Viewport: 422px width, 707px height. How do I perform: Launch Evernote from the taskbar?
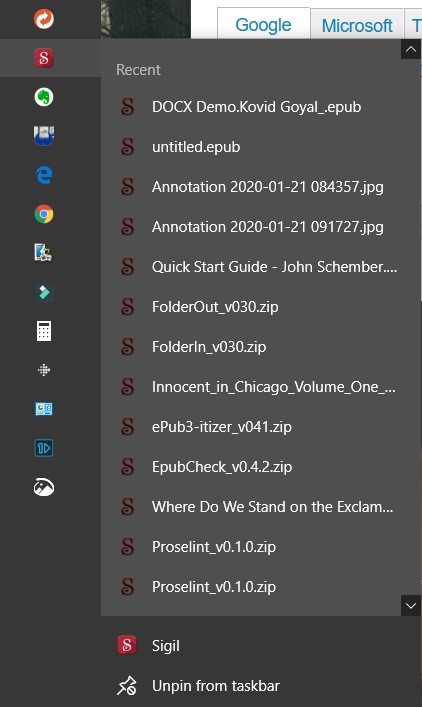(x=44, y=97)
